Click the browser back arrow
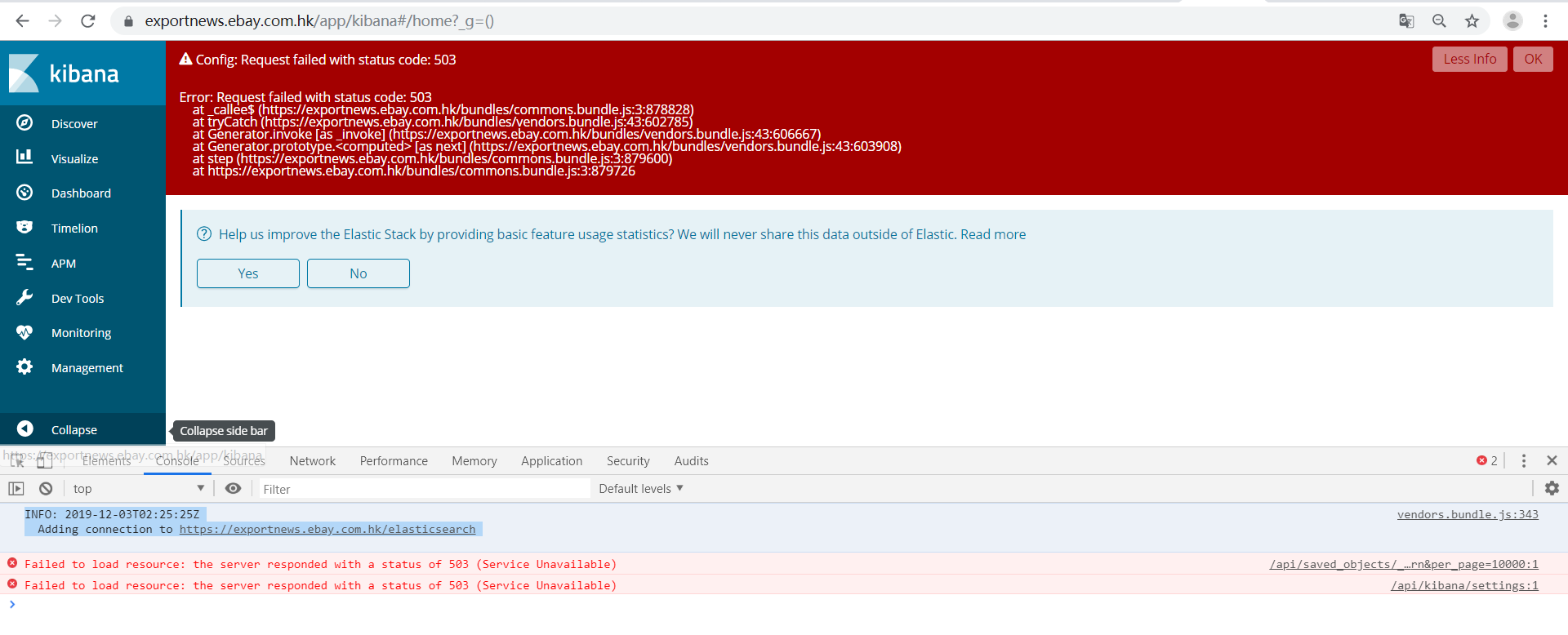This screenshot has height=635, width=1568. click(23, 21)
